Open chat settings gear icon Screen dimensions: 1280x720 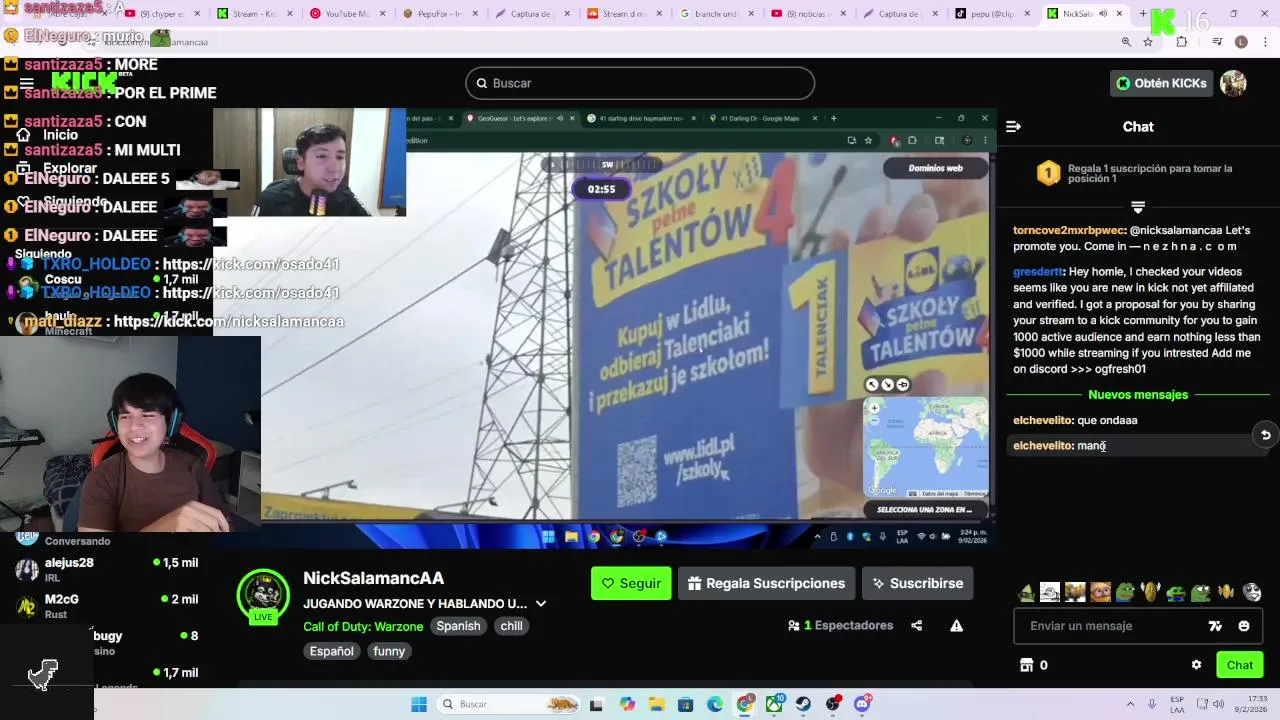pos(1196,665)
